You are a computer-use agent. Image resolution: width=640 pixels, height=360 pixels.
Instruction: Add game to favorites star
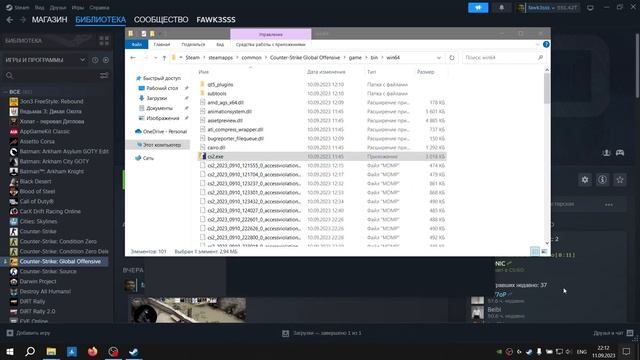tap(620, 180)
